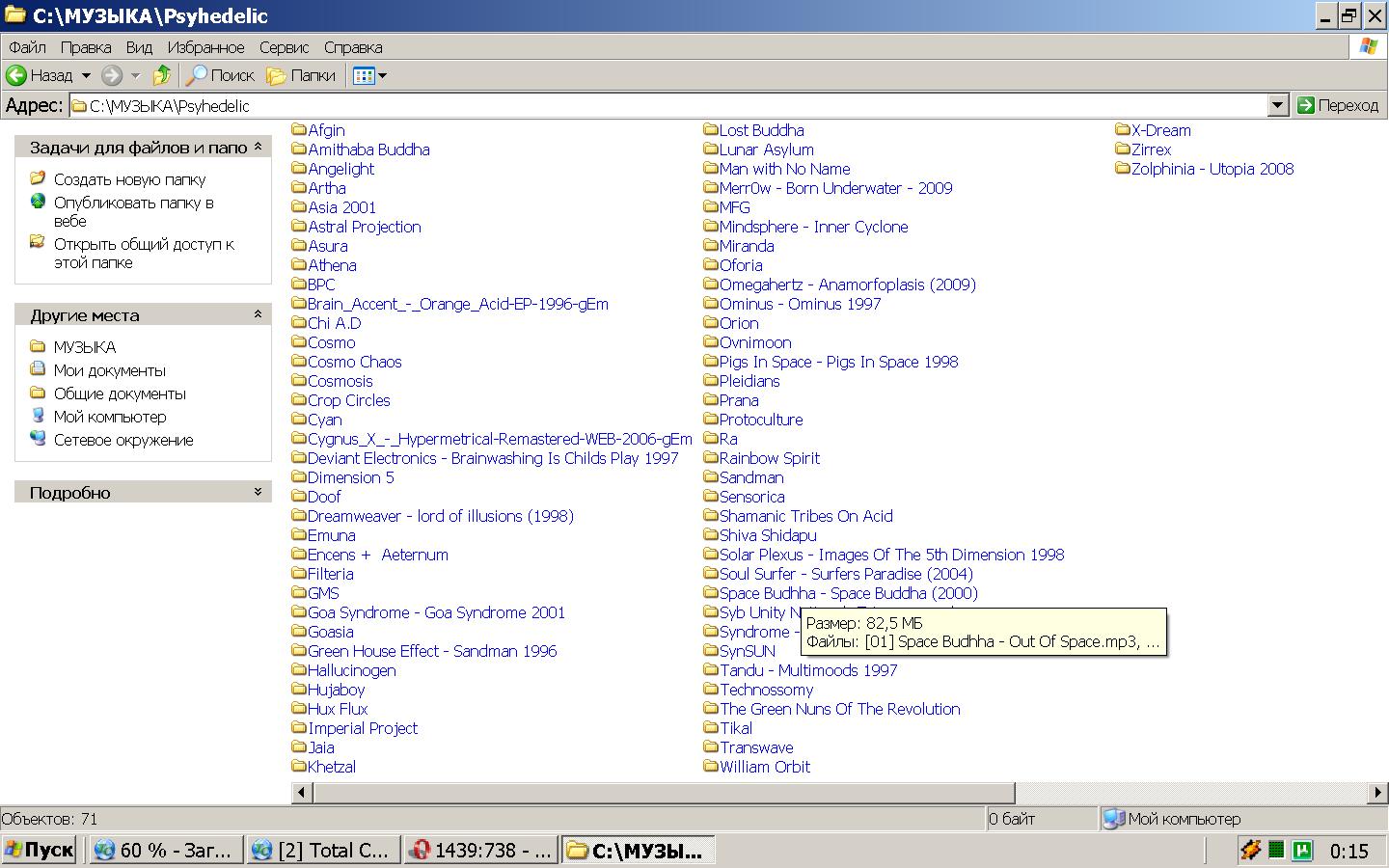Toggle the Folders (Папки) pane button

[301, 75]
